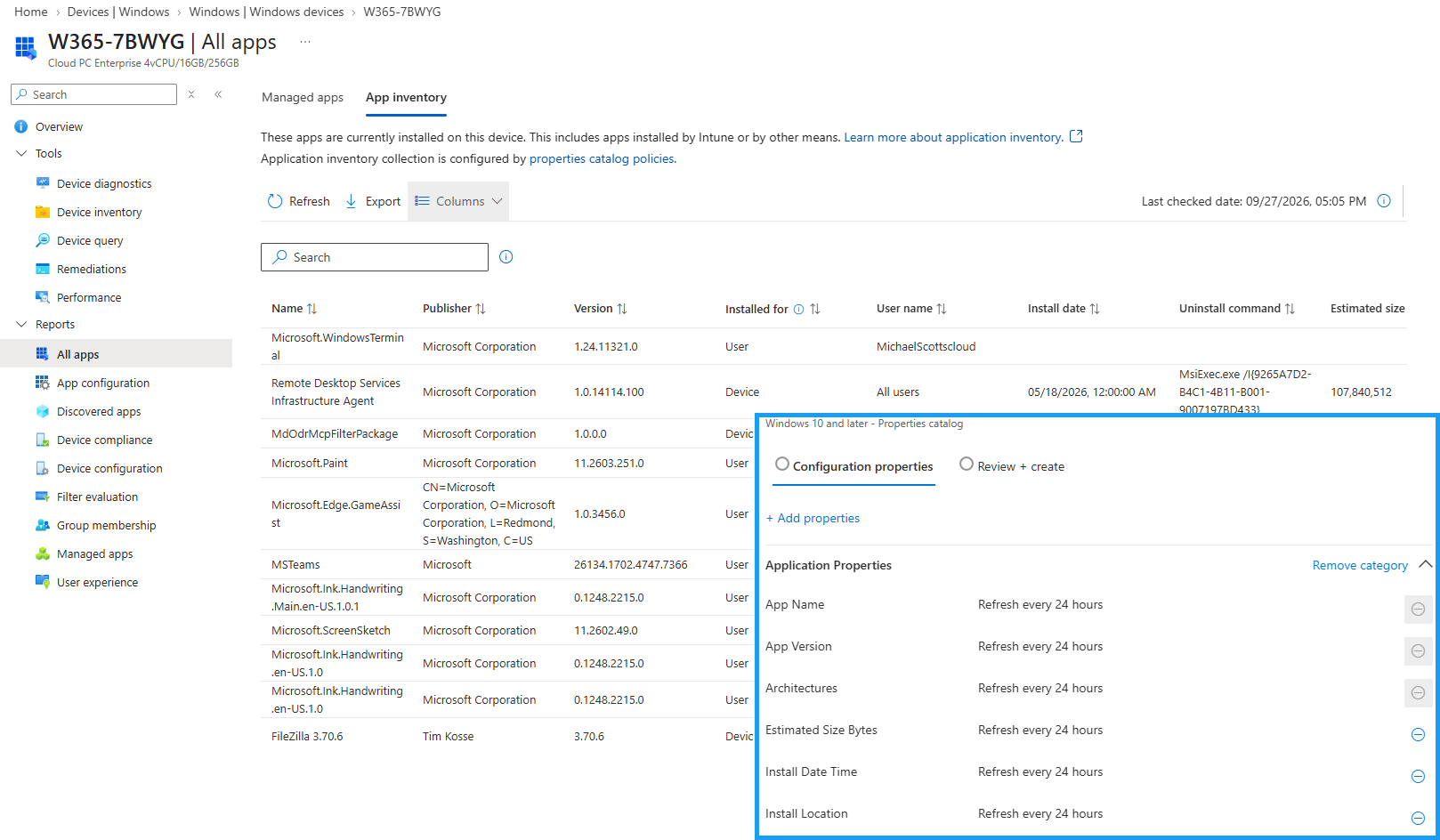
Task: Export the app inventory list
Action: (x=373, y=201)
